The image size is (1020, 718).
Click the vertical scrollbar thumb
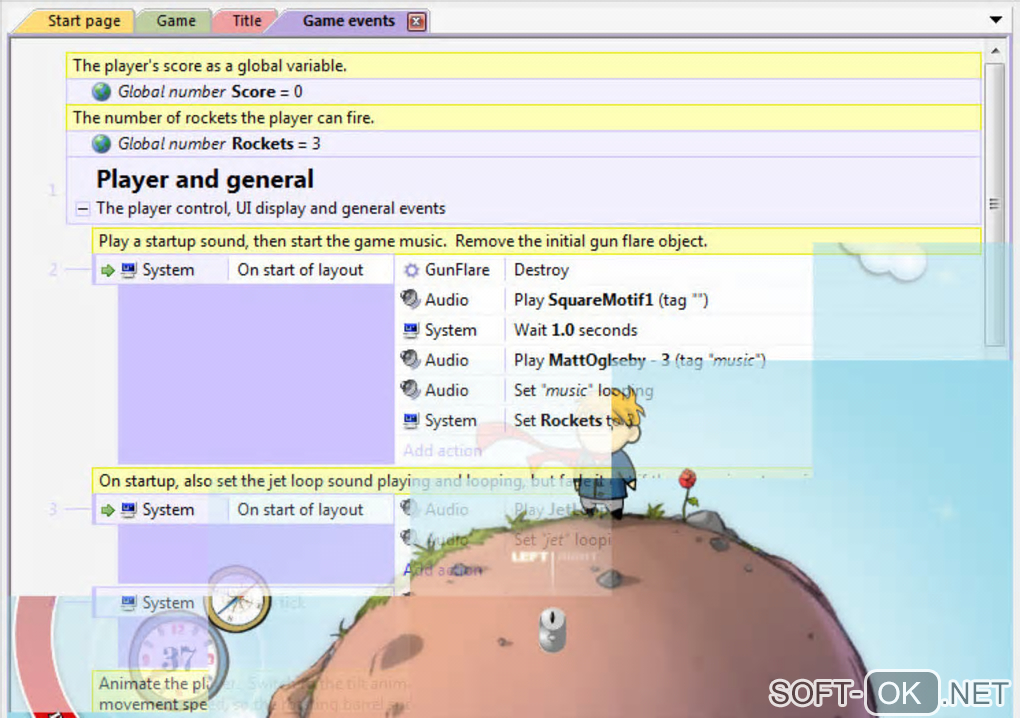pos(995,204)
